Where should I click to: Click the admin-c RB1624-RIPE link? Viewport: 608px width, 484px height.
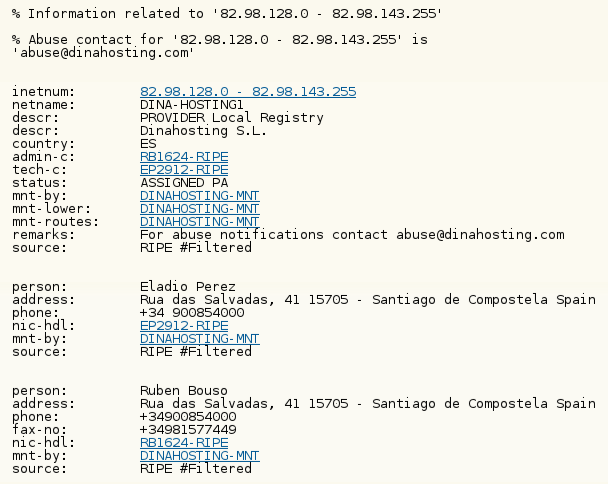coord(184,157)
